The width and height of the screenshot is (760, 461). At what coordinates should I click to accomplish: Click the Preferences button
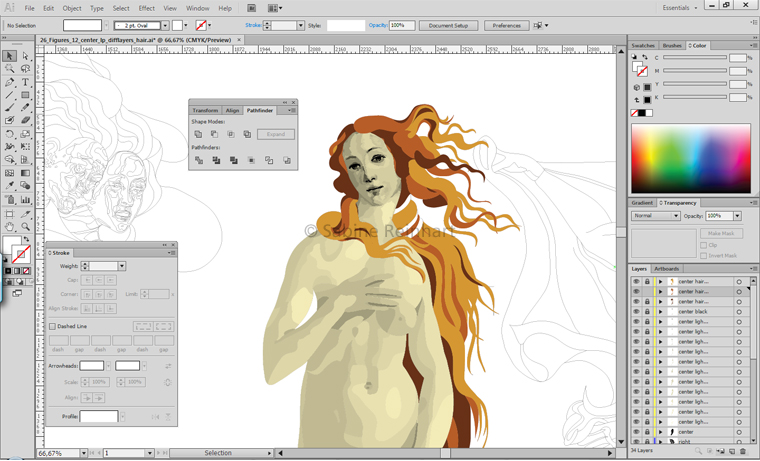tap(507, 25)
